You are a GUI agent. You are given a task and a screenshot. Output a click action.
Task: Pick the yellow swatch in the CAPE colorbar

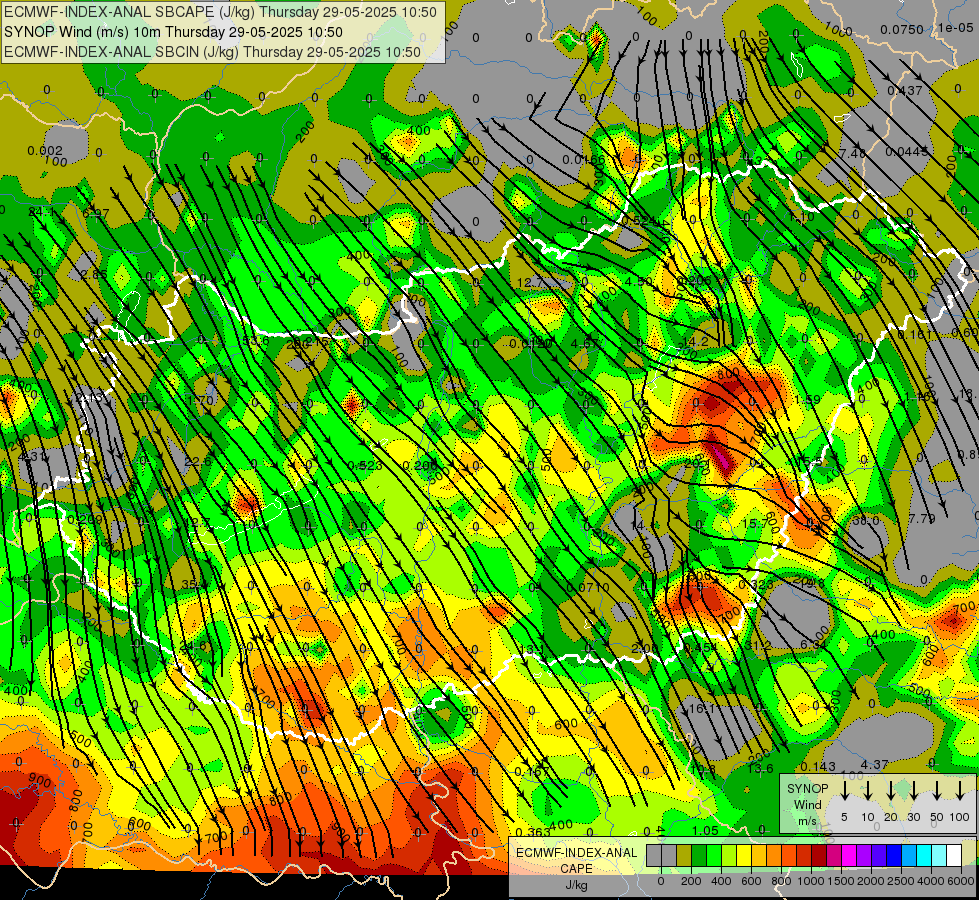[744, 855]
